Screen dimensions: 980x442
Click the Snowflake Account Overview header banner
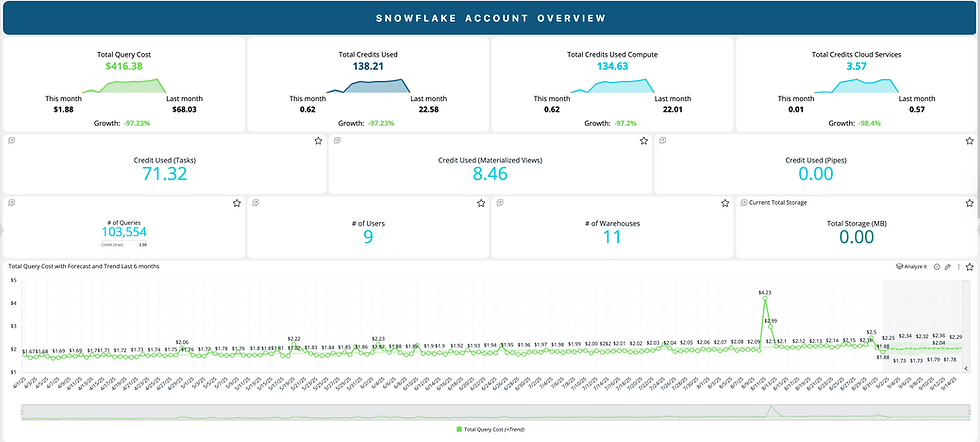[490, 18]
